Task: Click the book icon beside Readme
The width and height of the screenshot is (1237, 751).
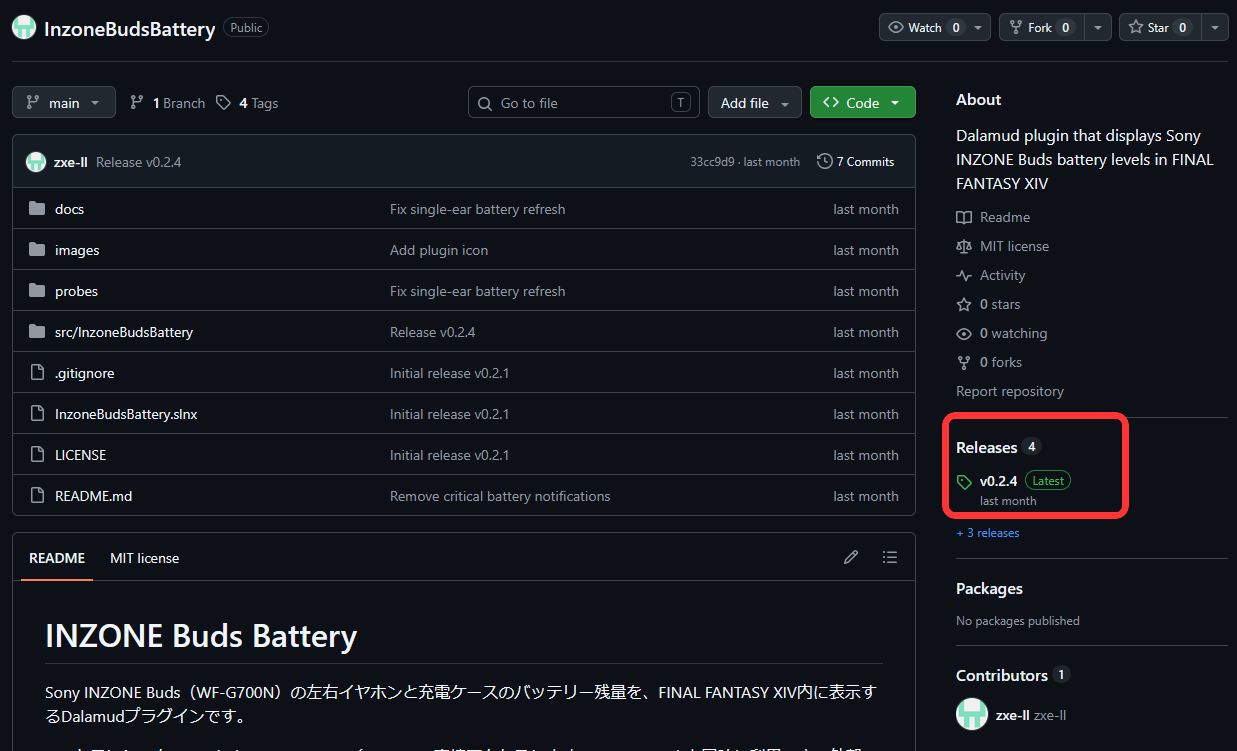Action: (x=964, y=217)
